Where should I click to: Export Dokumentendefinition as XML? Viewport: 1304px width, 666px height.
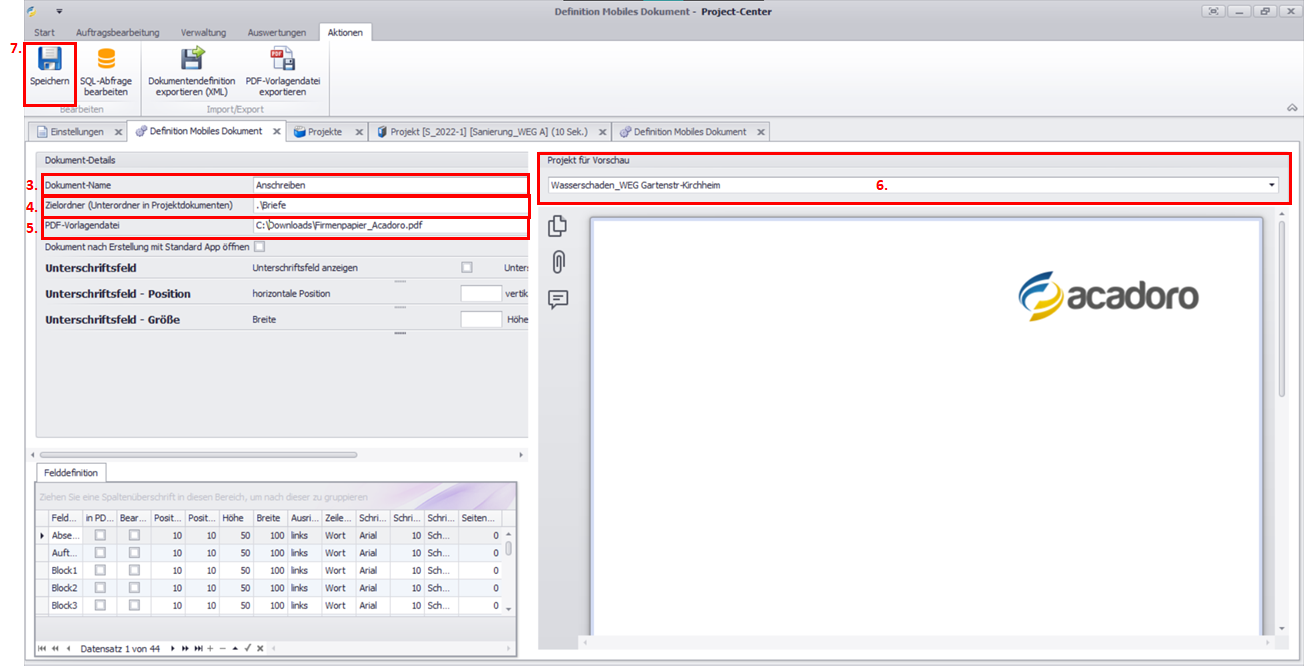[191, 60]
